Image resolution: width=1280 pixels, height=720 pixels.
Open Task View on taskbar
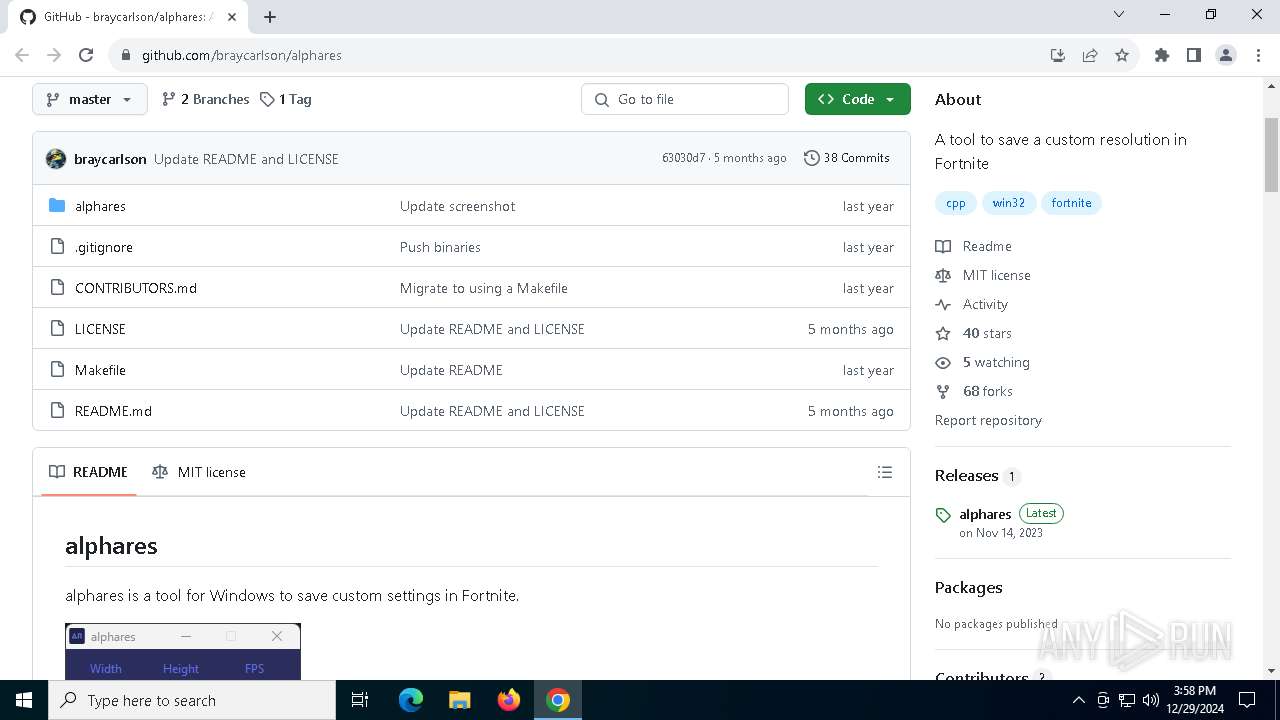tap(360, 700)
